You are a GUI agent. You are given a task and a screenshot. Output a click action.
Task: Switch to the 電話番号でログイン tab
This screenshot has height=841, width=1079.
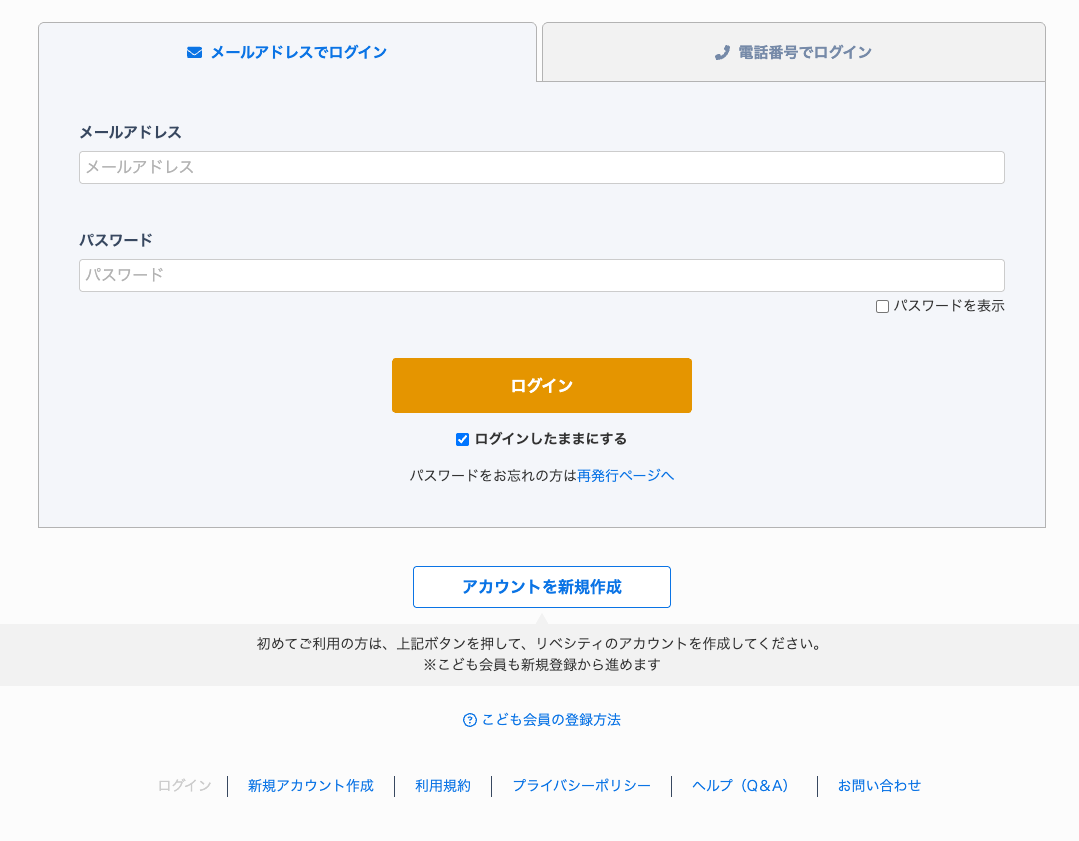pyautogui.click(x=794, y=53)
